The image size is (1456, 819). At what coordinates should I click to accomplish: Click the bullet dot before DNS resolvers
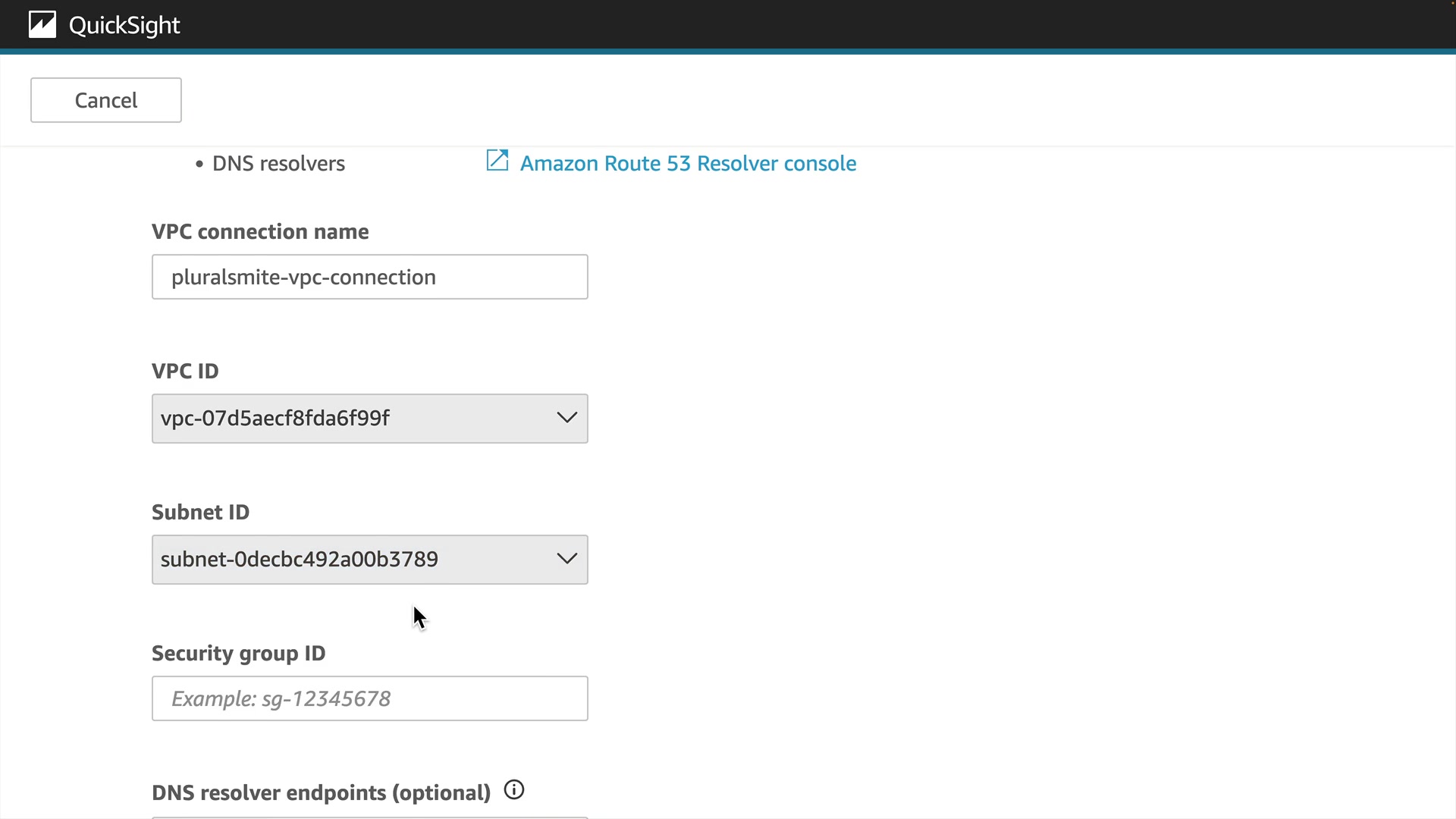(x=199, y=164)
